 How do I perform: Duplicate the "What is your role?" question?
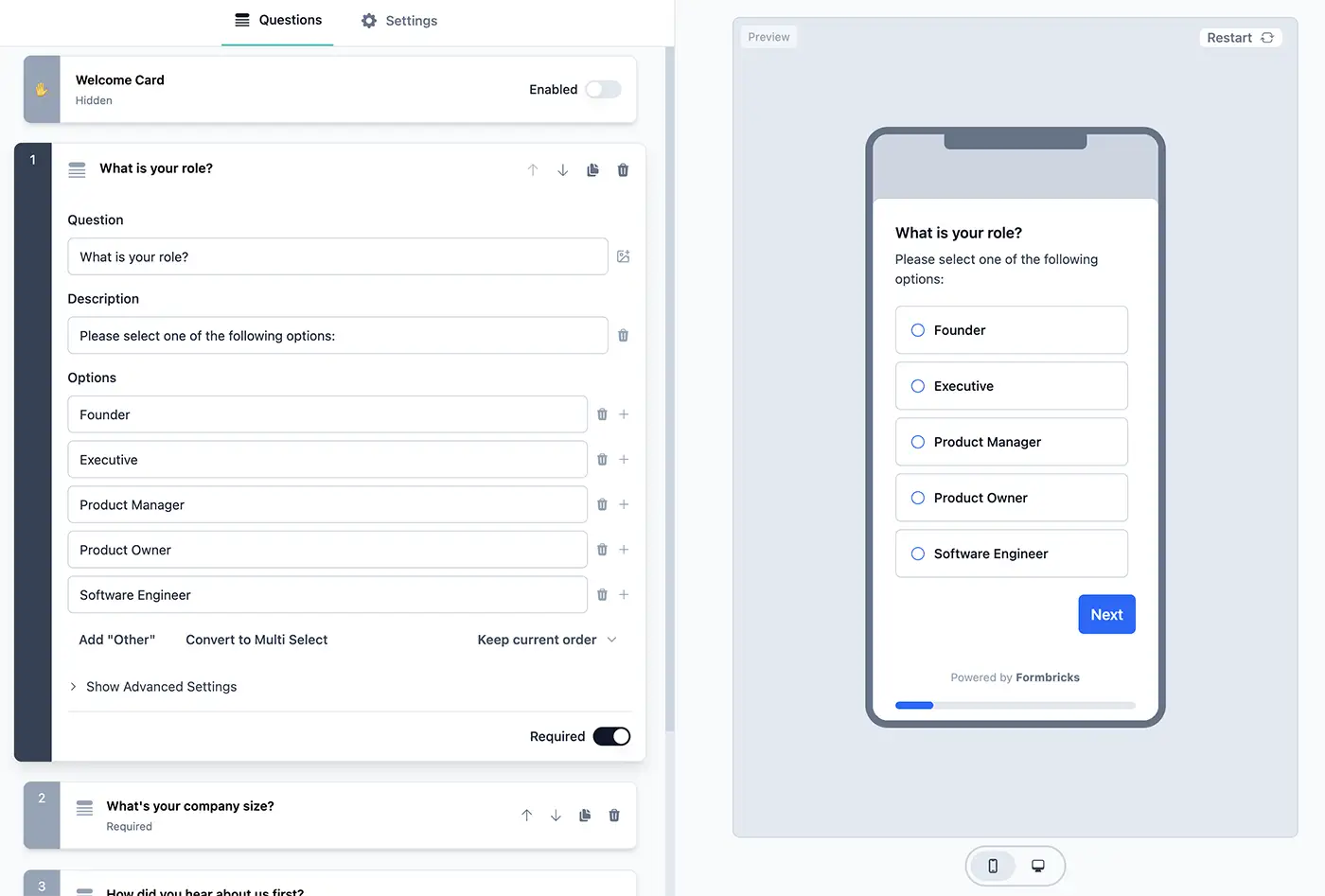click(592, 169)
